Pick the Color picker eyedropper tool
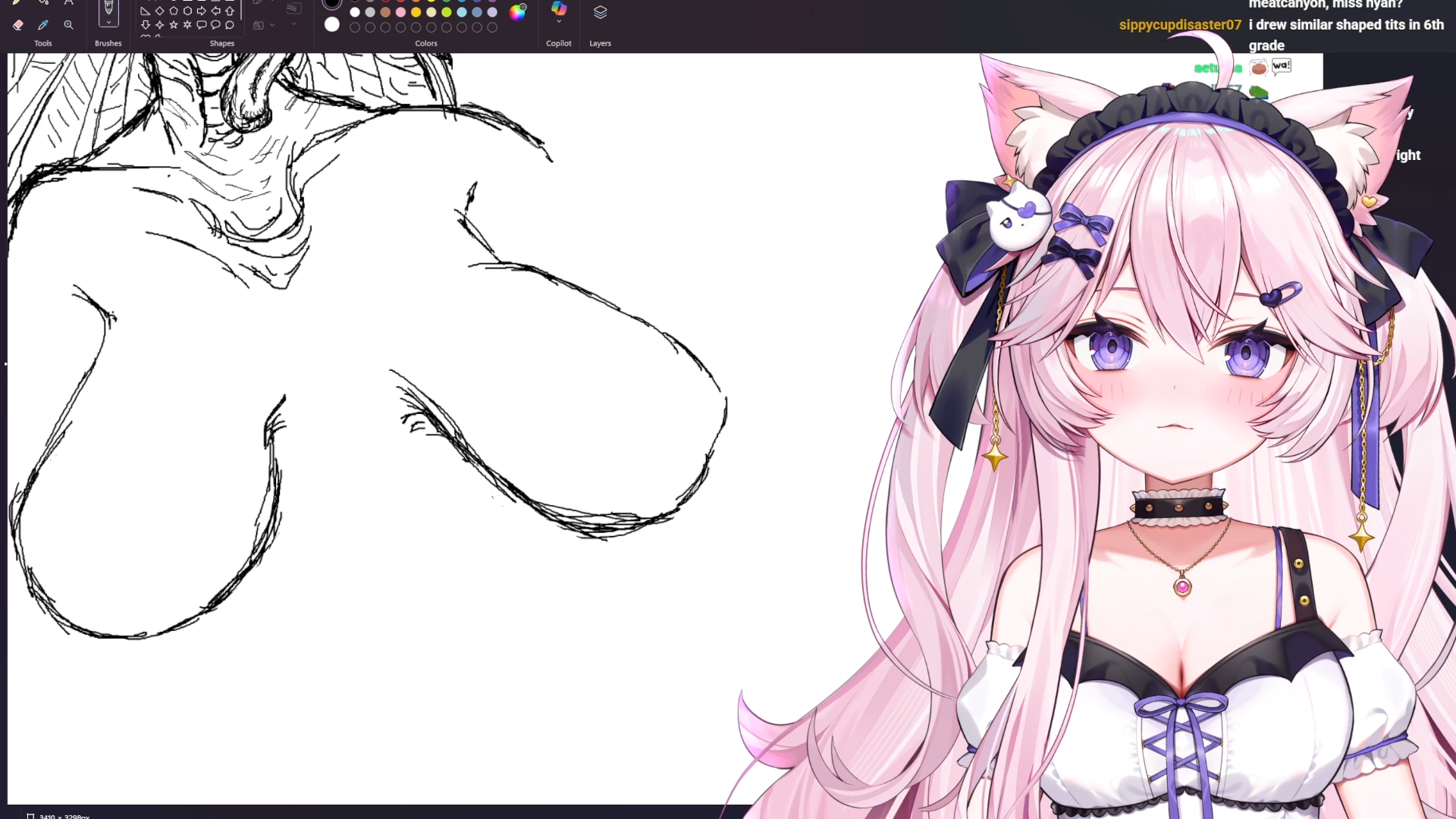Image resolution: width=1456 pixels, height=819 pixels. (x=43, y=25)
